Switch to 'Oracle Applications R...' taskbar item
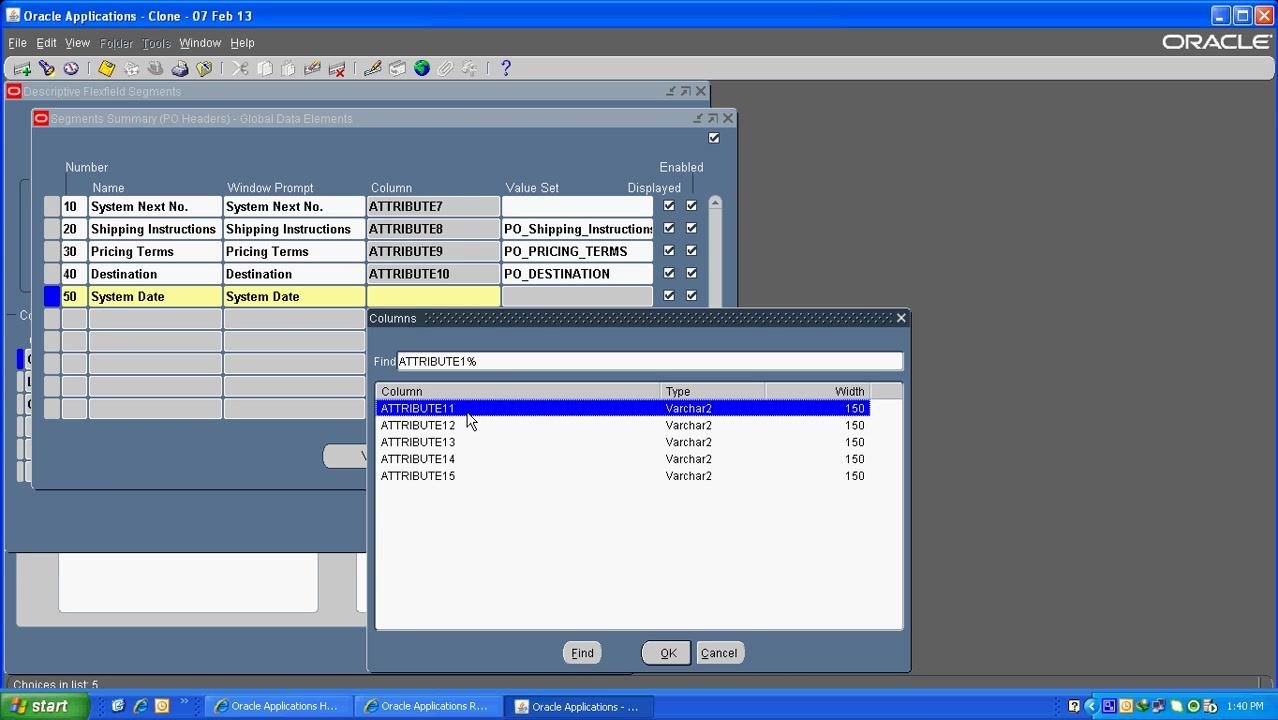The image size is (1278, 720). [430, 706]
